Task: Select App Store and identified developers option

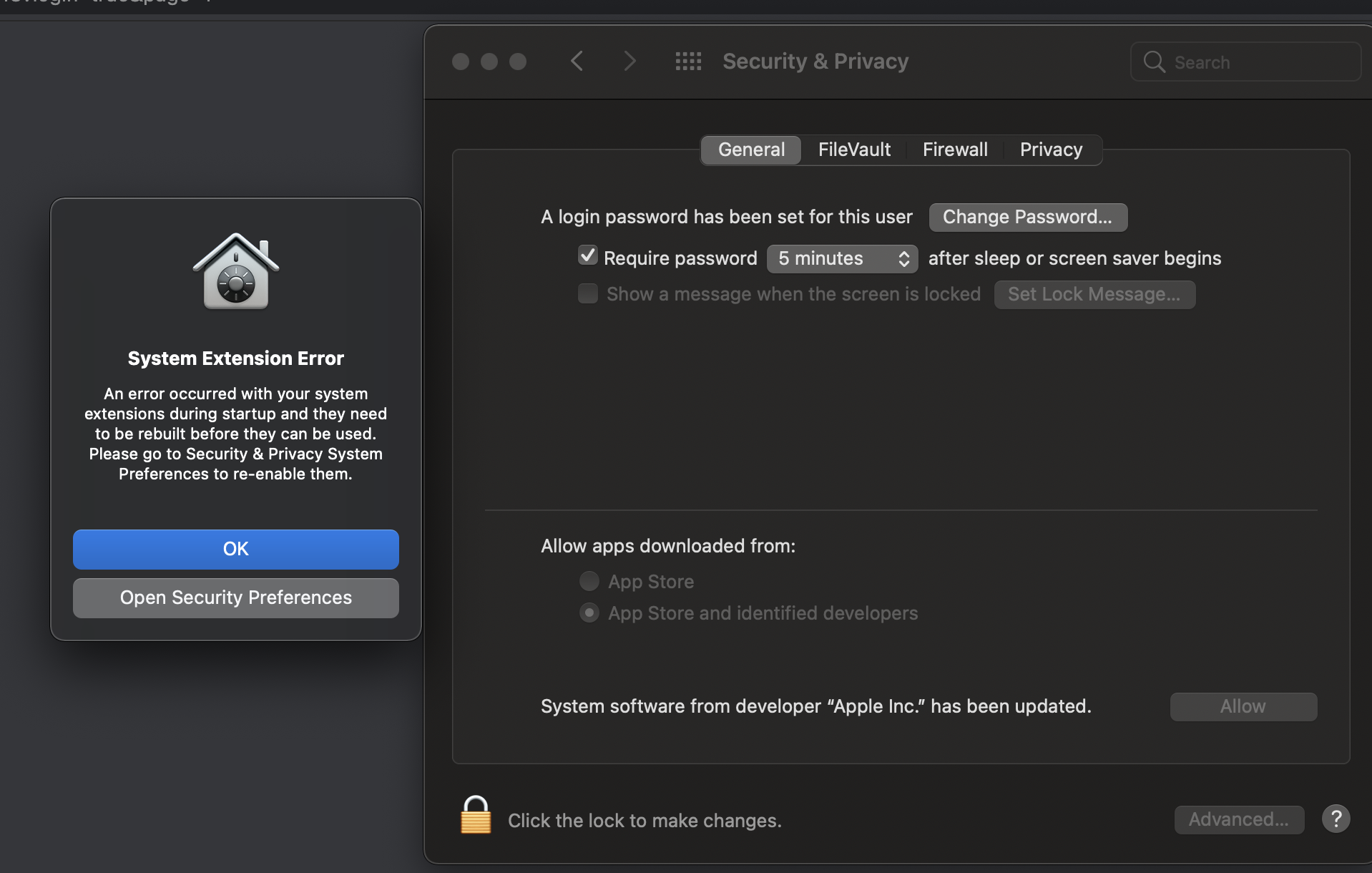Action: coord(589,613)
